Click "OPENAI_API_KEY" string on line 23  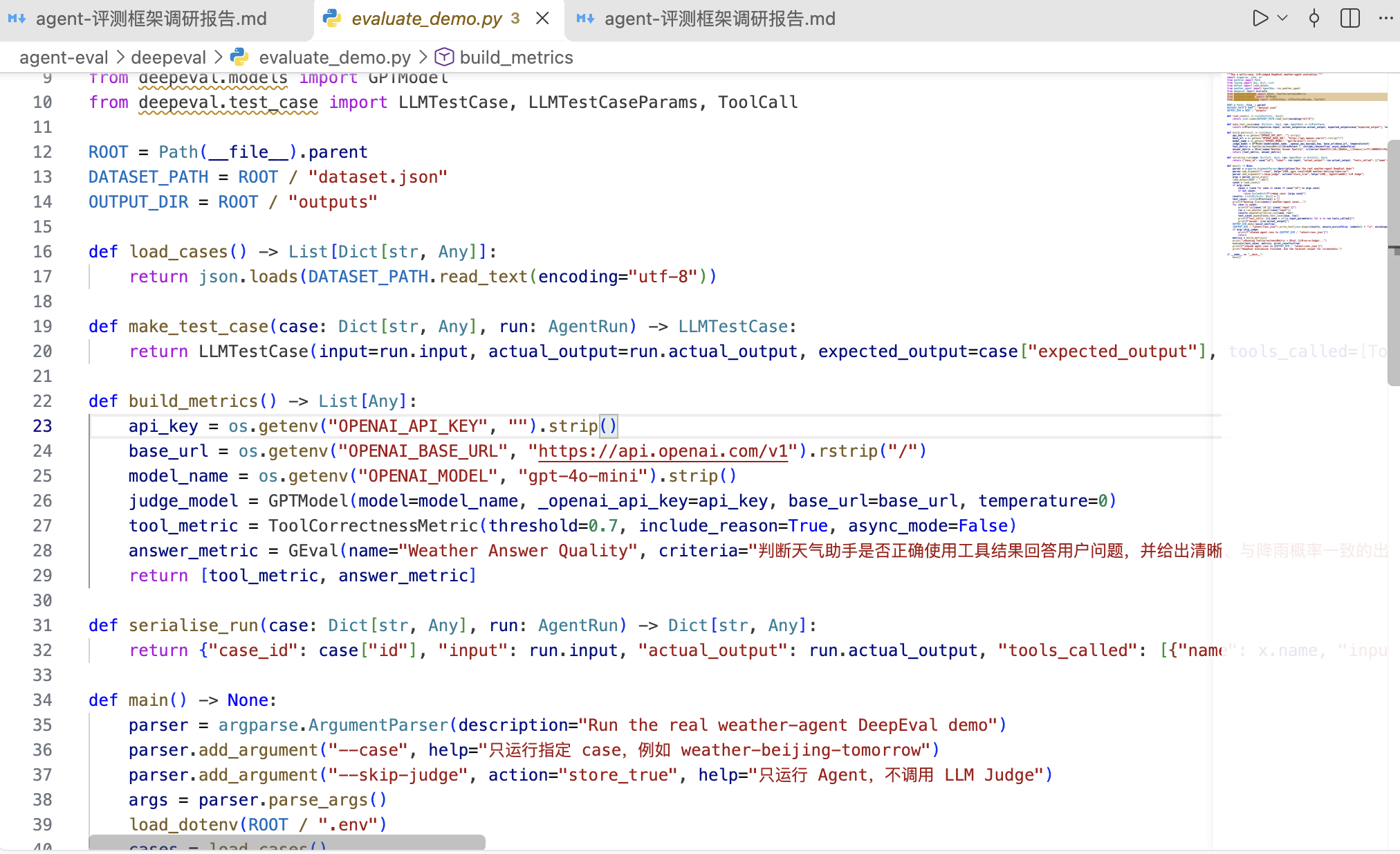click(408, 426)
